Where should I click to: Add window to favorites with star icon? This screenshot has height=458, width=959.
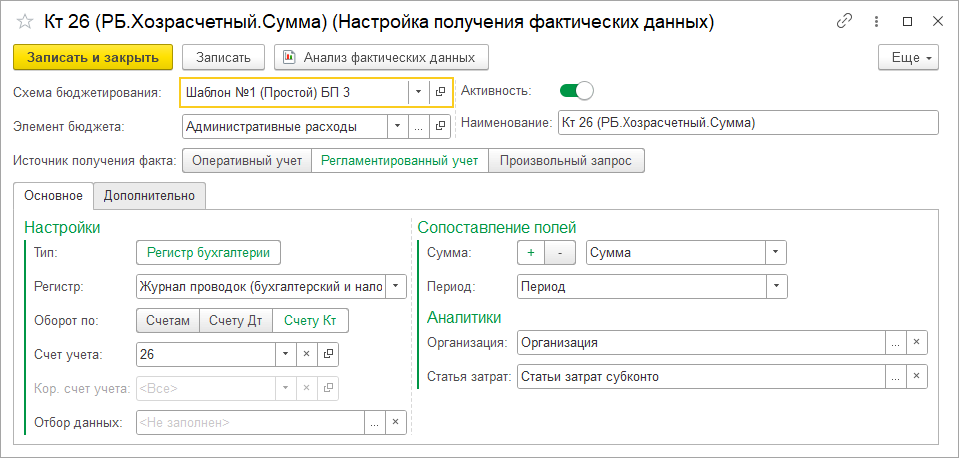pyautogui.click(x=25, y=22)
